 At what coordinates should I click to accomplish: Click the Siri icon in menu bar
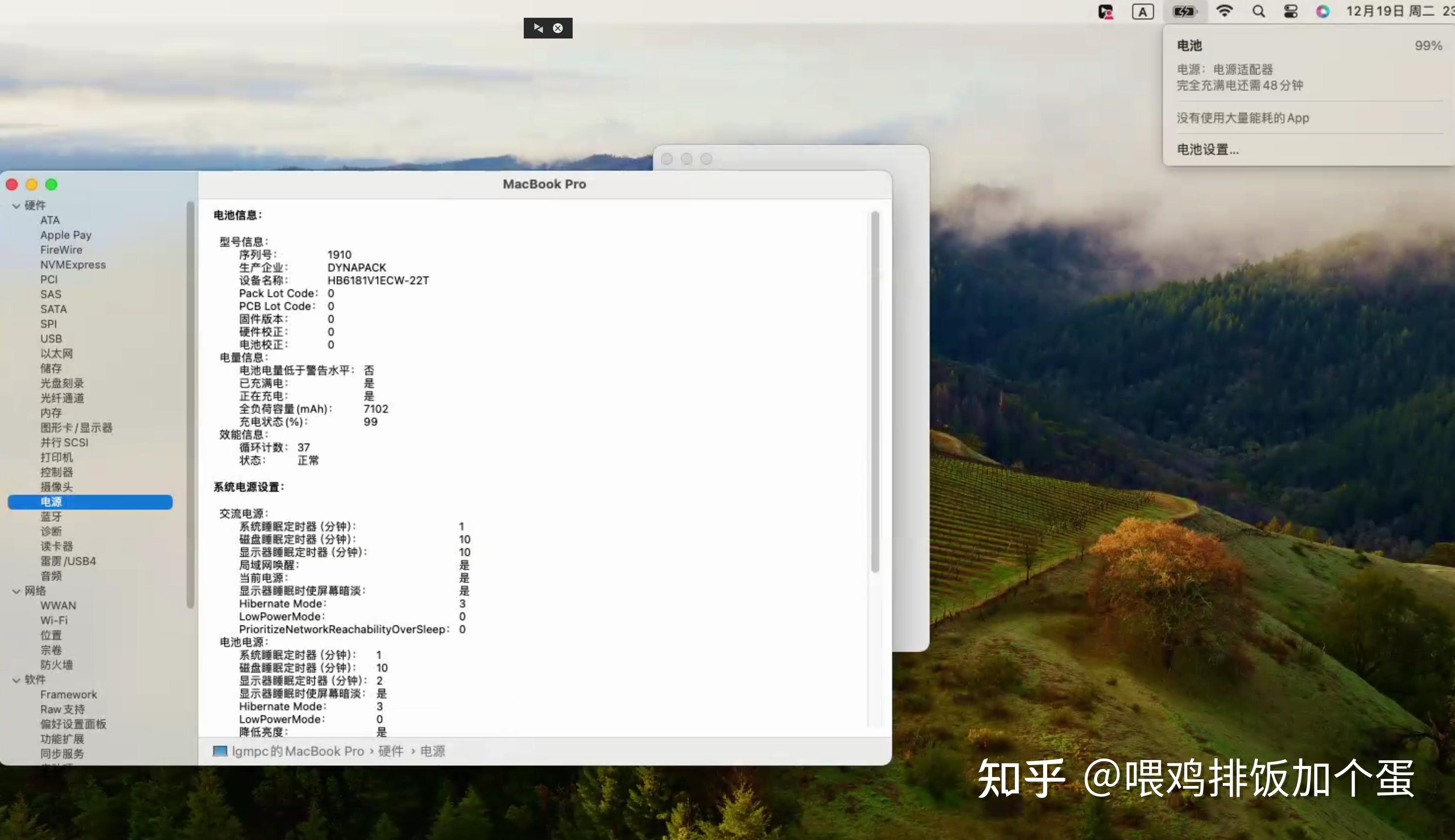tap(1323, 11)
